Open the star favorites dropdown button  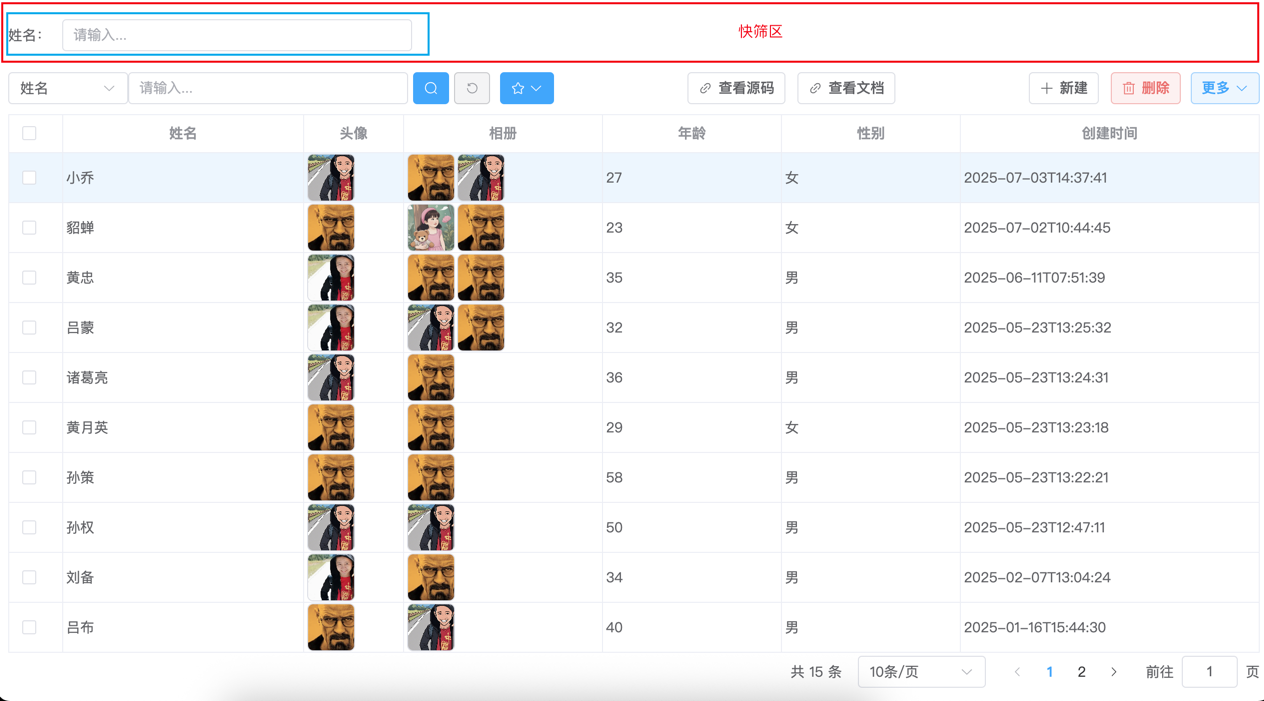pos(527,88)
